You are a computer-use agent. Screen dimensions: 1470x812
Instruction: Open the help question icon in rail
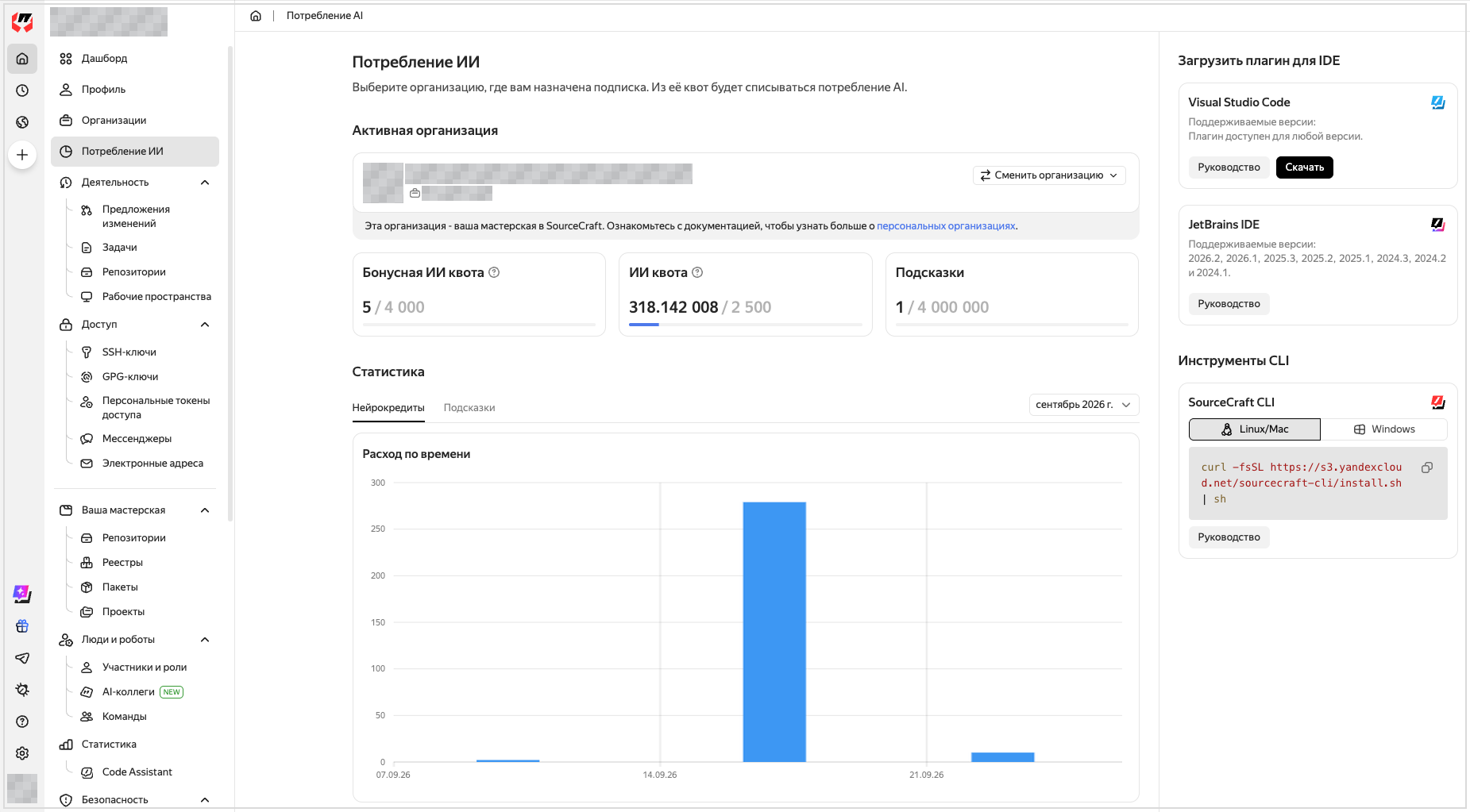[x=22, y=722]
